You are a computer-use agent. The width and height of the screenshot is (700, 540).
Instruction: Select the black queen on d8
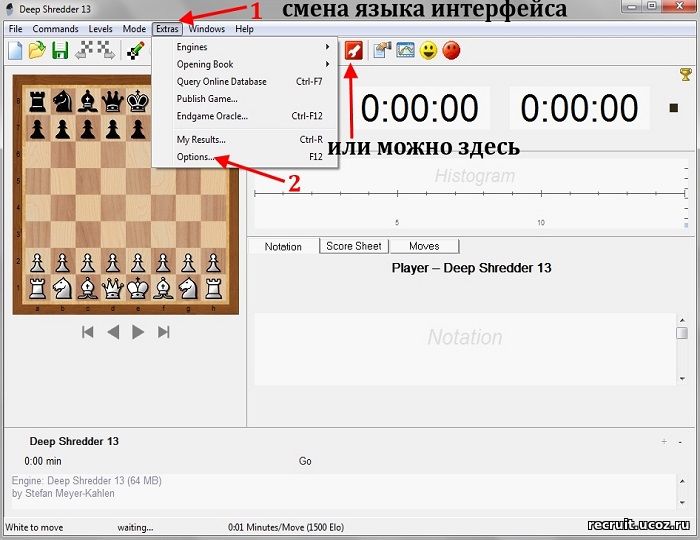coord(113,101)
